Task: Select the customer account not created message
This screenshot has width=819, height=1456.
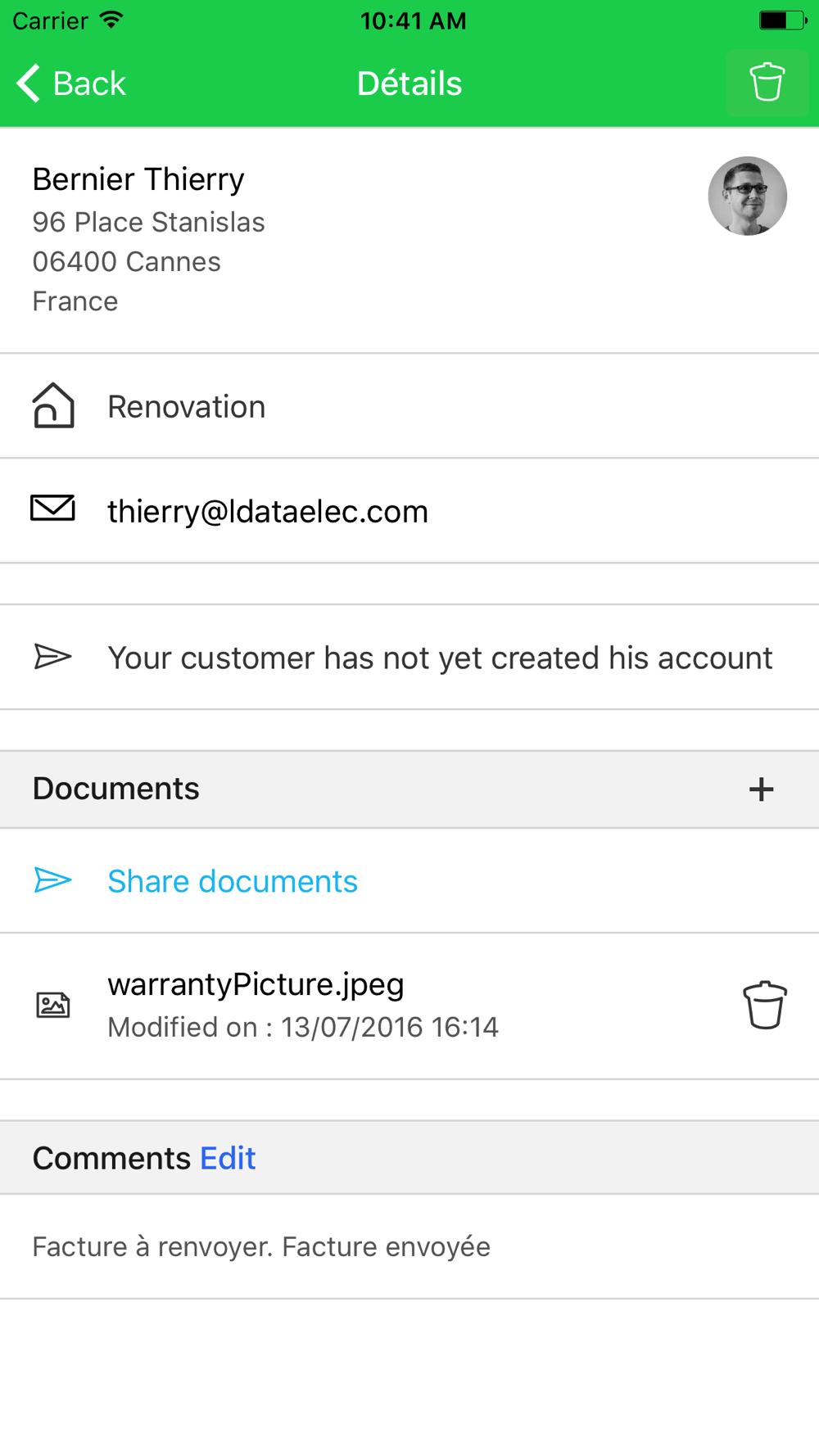Action: pyautogui.click(x=440, y=658)
